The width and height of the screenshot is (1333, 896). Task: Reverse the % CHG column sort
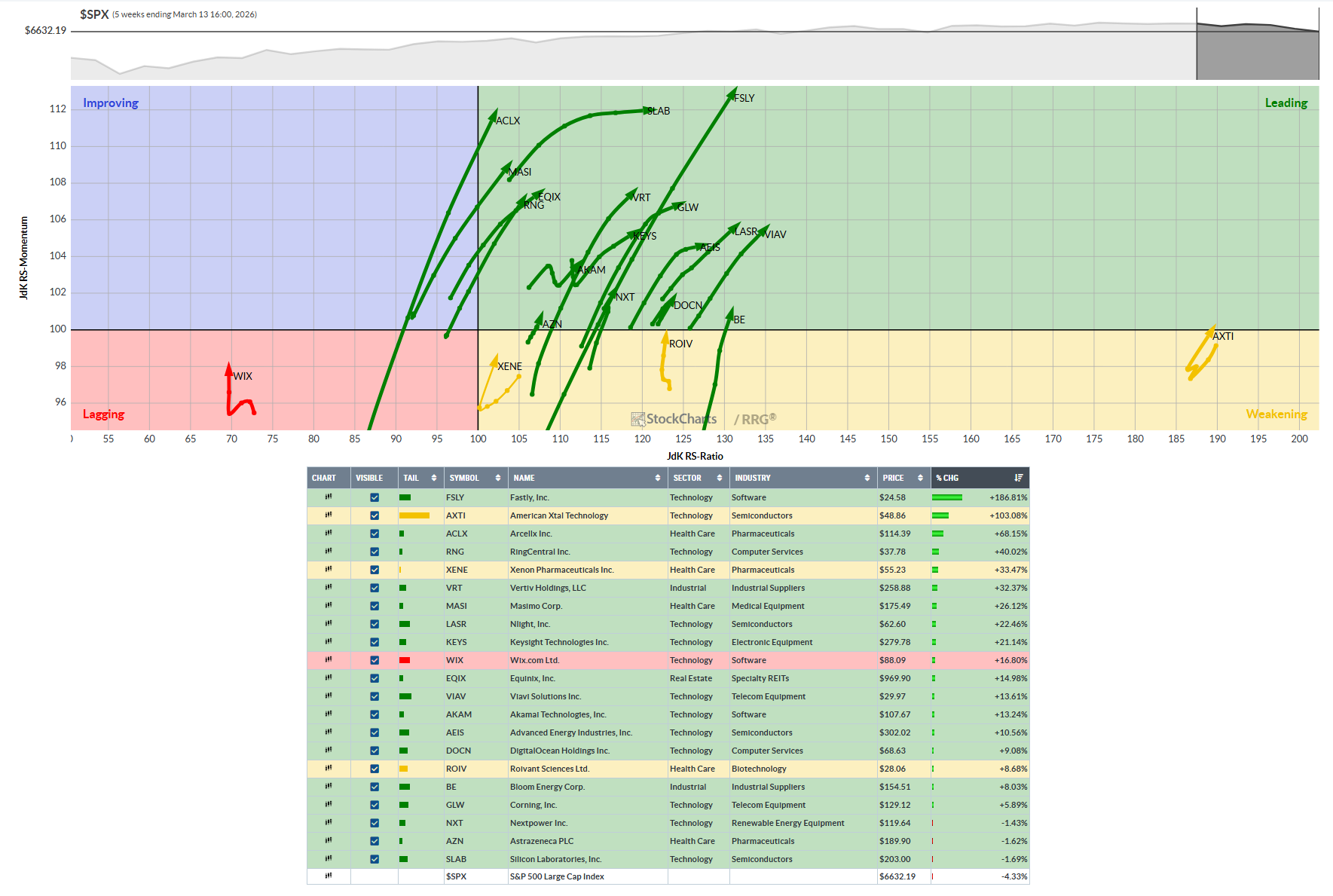[x=980, y=478]
